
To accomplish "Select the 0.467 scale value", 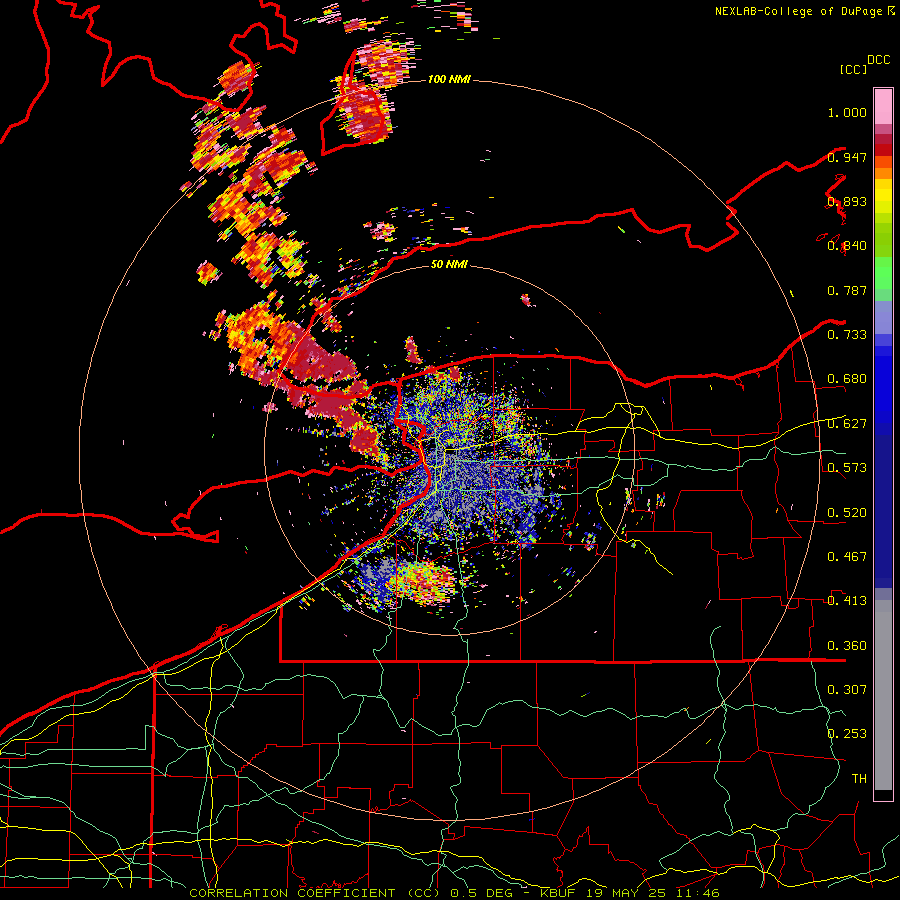I will (x=847, y=556).
